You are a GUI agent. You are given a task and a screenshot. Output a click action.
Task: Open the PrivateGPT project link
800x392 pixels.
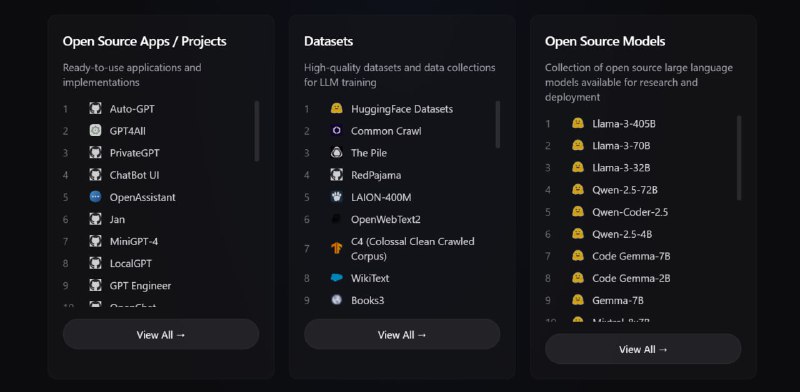[135, 153]
